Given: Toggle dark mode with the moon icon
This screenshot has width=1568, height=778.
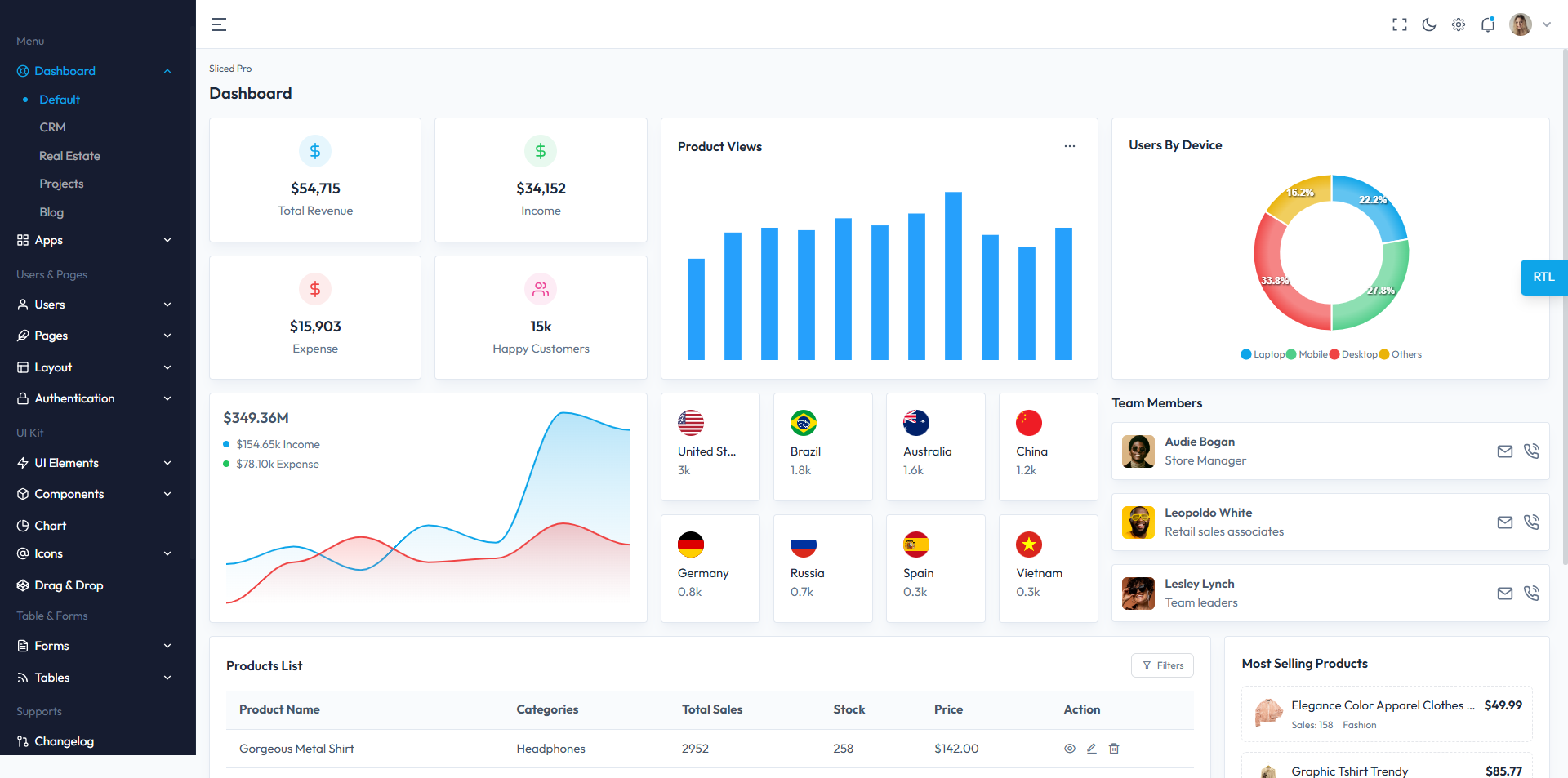Looking at the screenshot, I should (x=1428, y=24).
